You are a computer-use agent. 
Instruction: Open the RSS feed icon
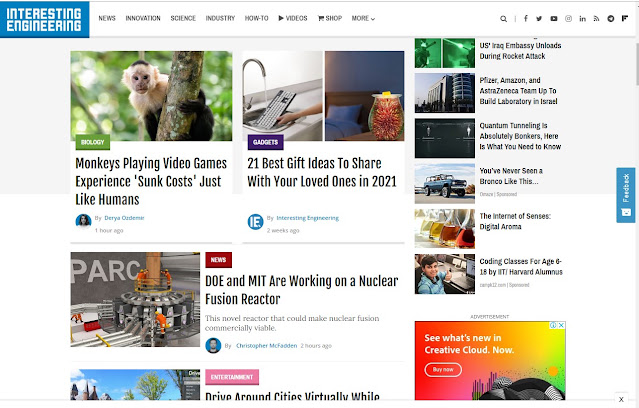pos(597,18)
